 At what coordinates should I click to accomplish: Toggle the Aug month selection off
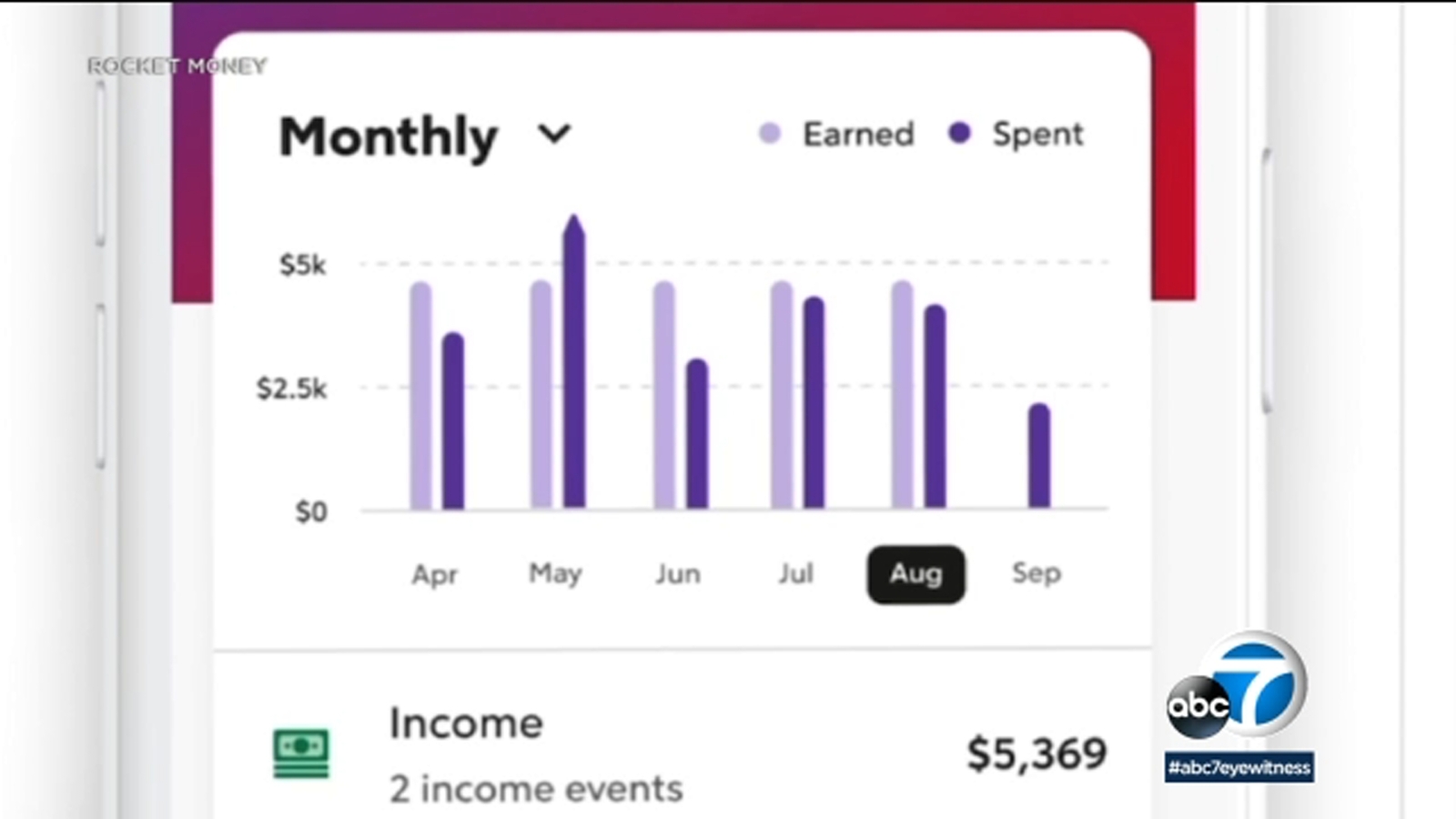915,574
